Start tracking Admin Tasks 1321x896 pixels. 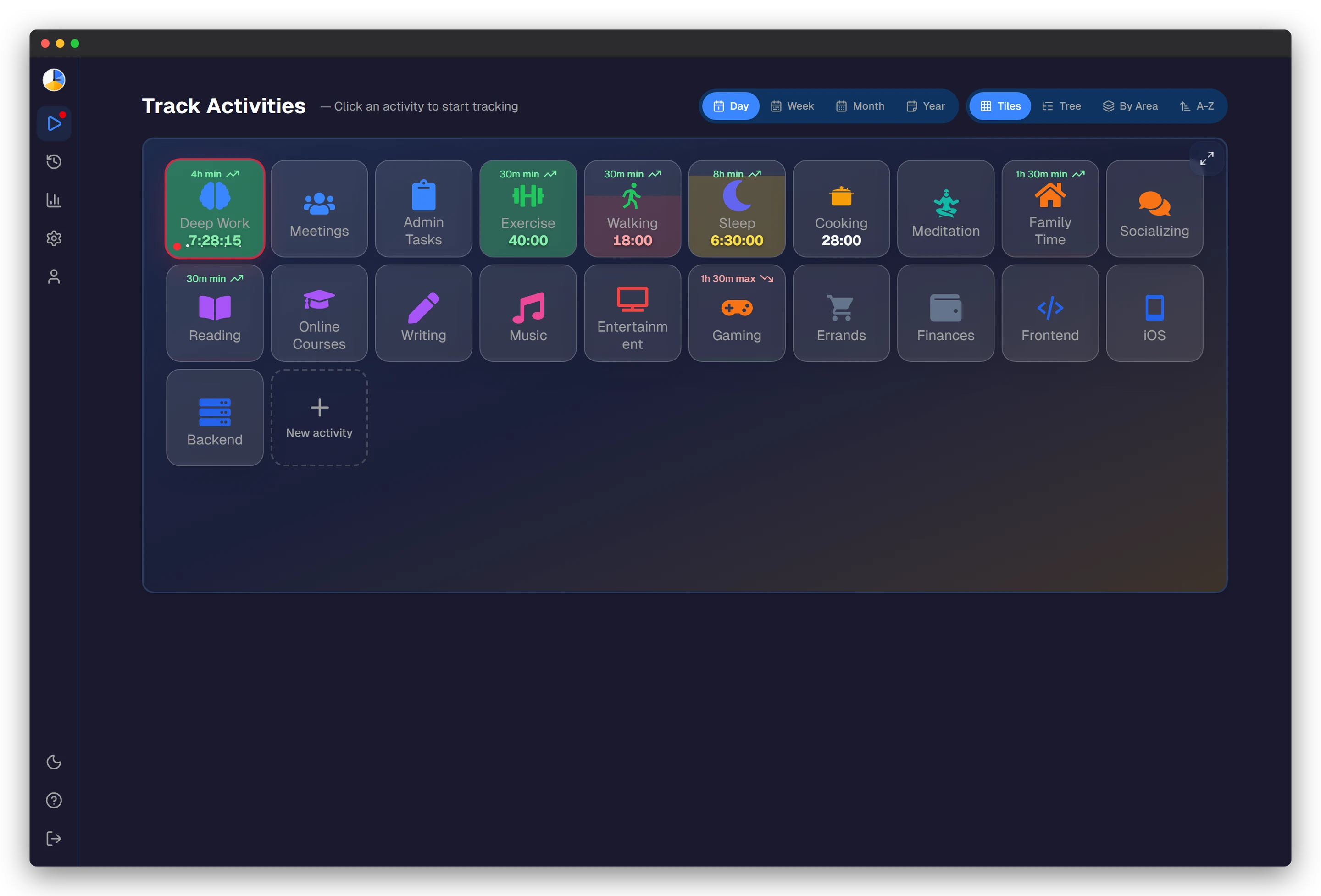pyautogui.click(x=423, y=209)
